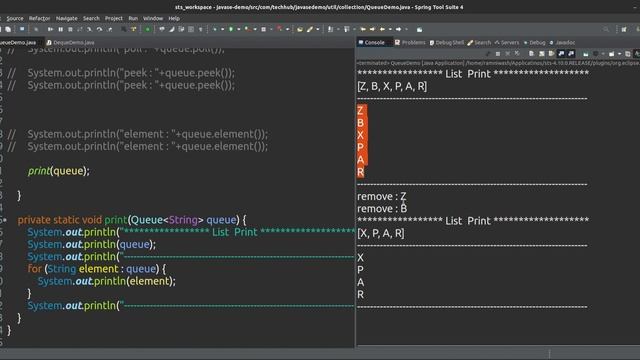Click the Open Perspective icon
The image size is (640, 360).
pyautogui.click(x=624, y=29)
